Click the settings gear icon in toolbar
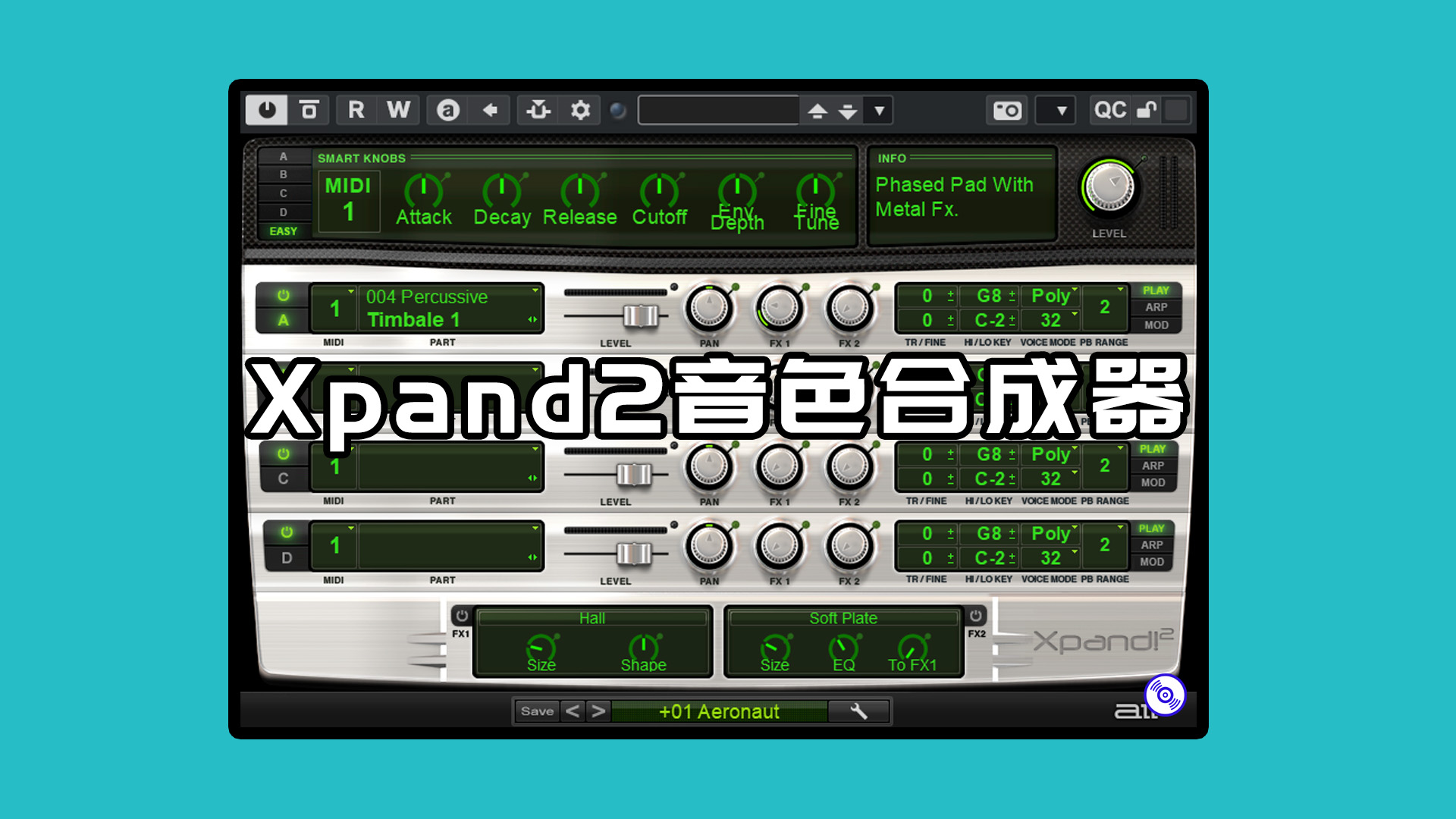This screenshot has height=819, width=1456. (x=580, y=110)
